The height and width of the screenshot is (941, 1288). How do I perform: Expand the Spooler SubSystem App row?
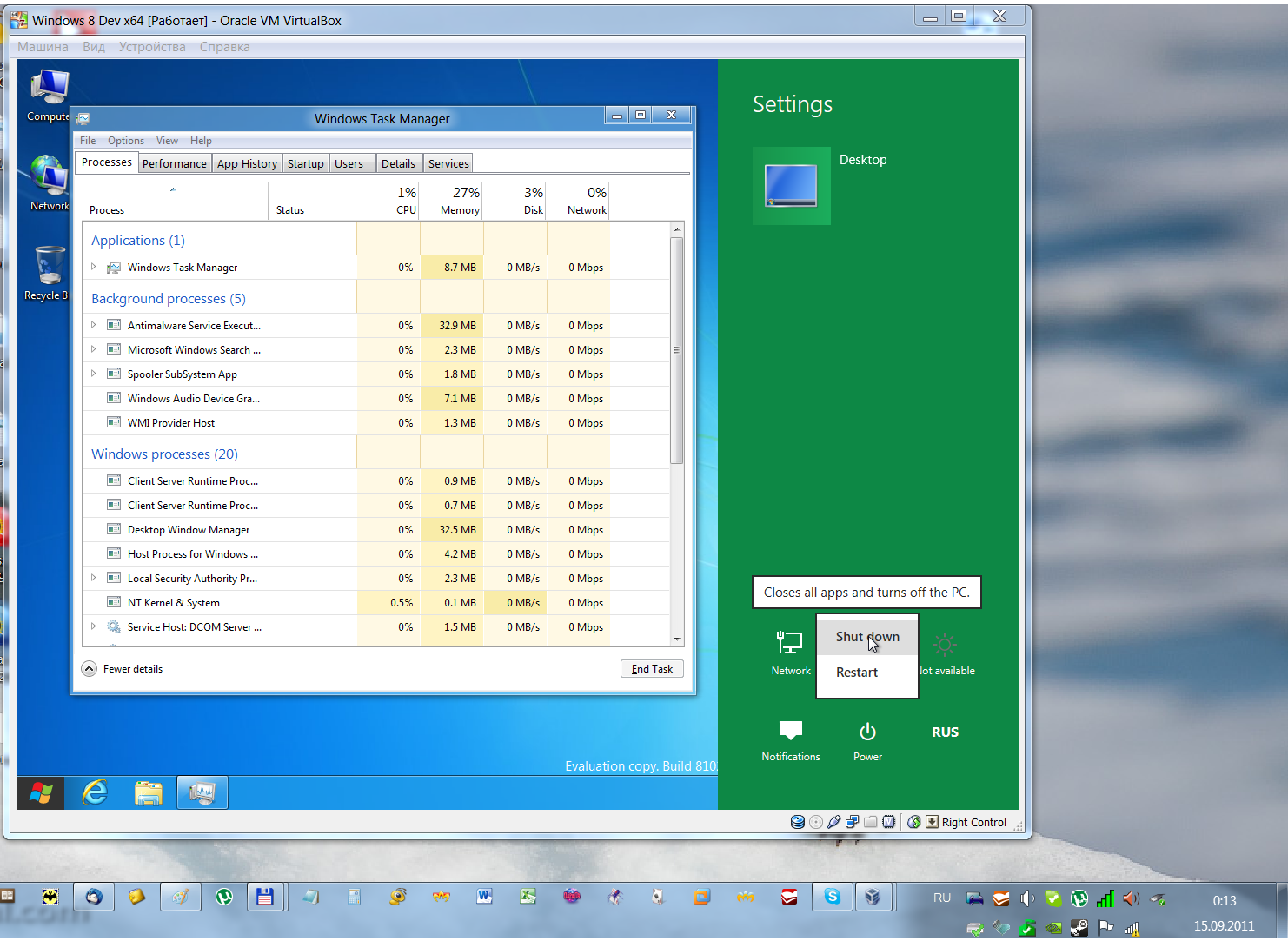pos(93,374)
